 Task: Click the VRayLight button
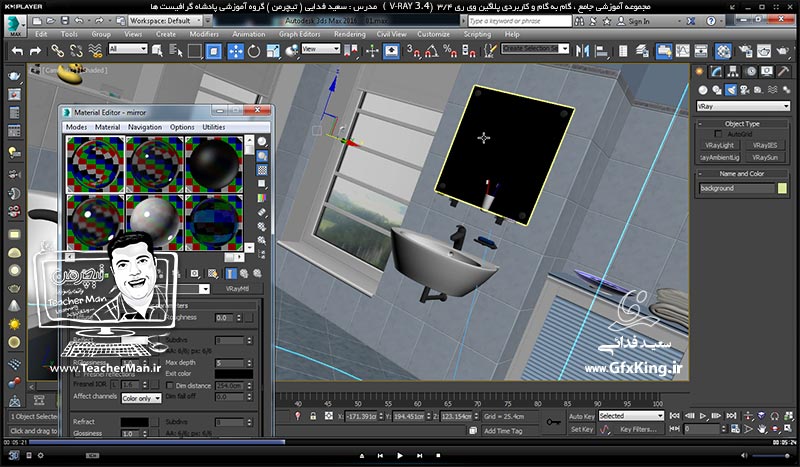click(x=719, y=145)
